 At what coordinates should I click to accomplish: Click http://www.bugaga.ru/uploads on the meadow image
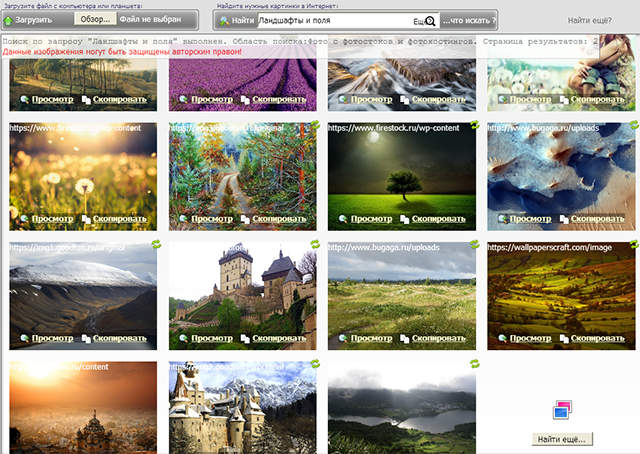[384, 247]
